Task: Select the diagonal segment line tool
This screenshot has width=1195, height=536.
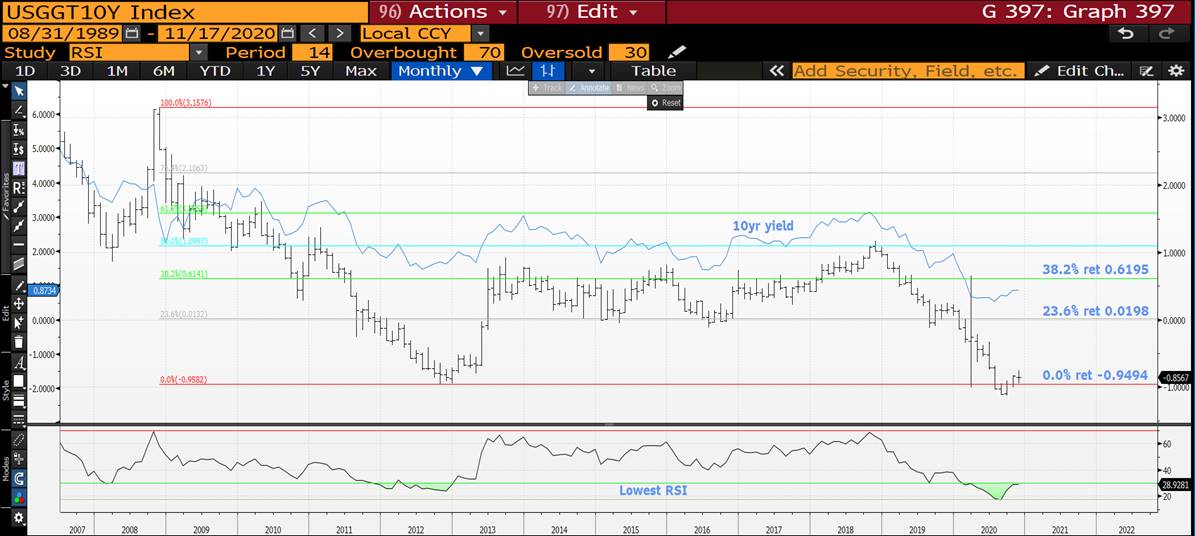Action: [x=20, y=206]
